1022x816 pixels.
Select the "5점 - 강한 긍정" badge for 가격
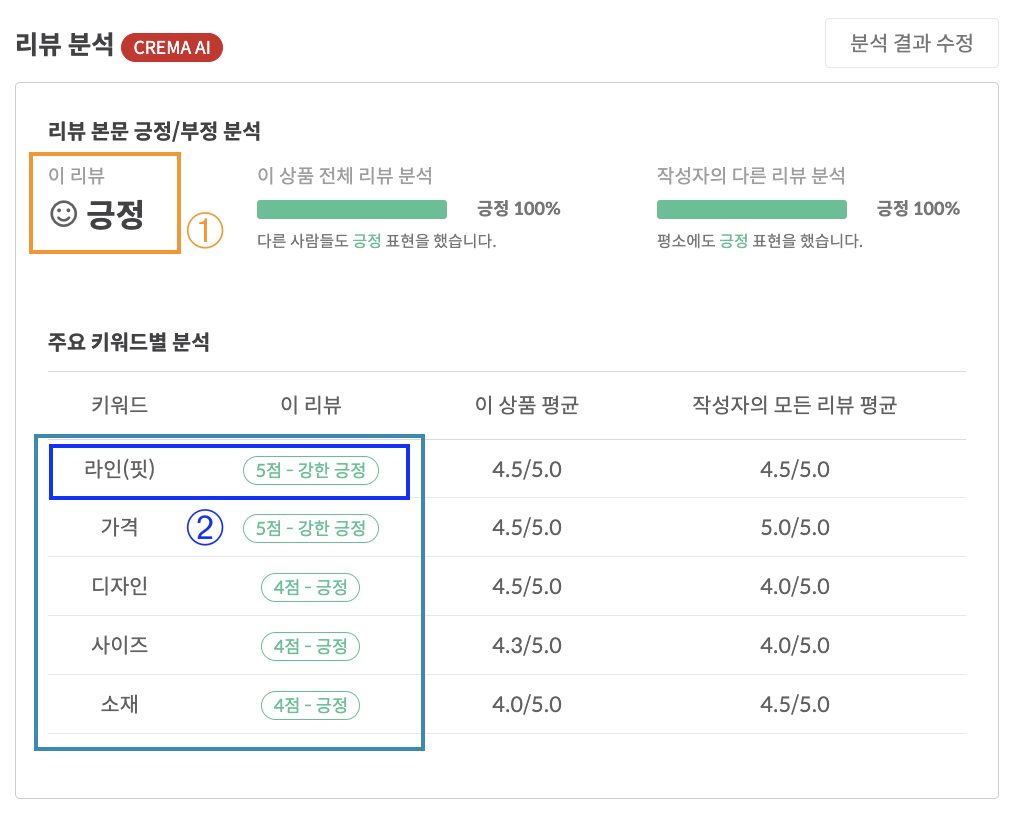pyautogui.click(x=310, y=529)
